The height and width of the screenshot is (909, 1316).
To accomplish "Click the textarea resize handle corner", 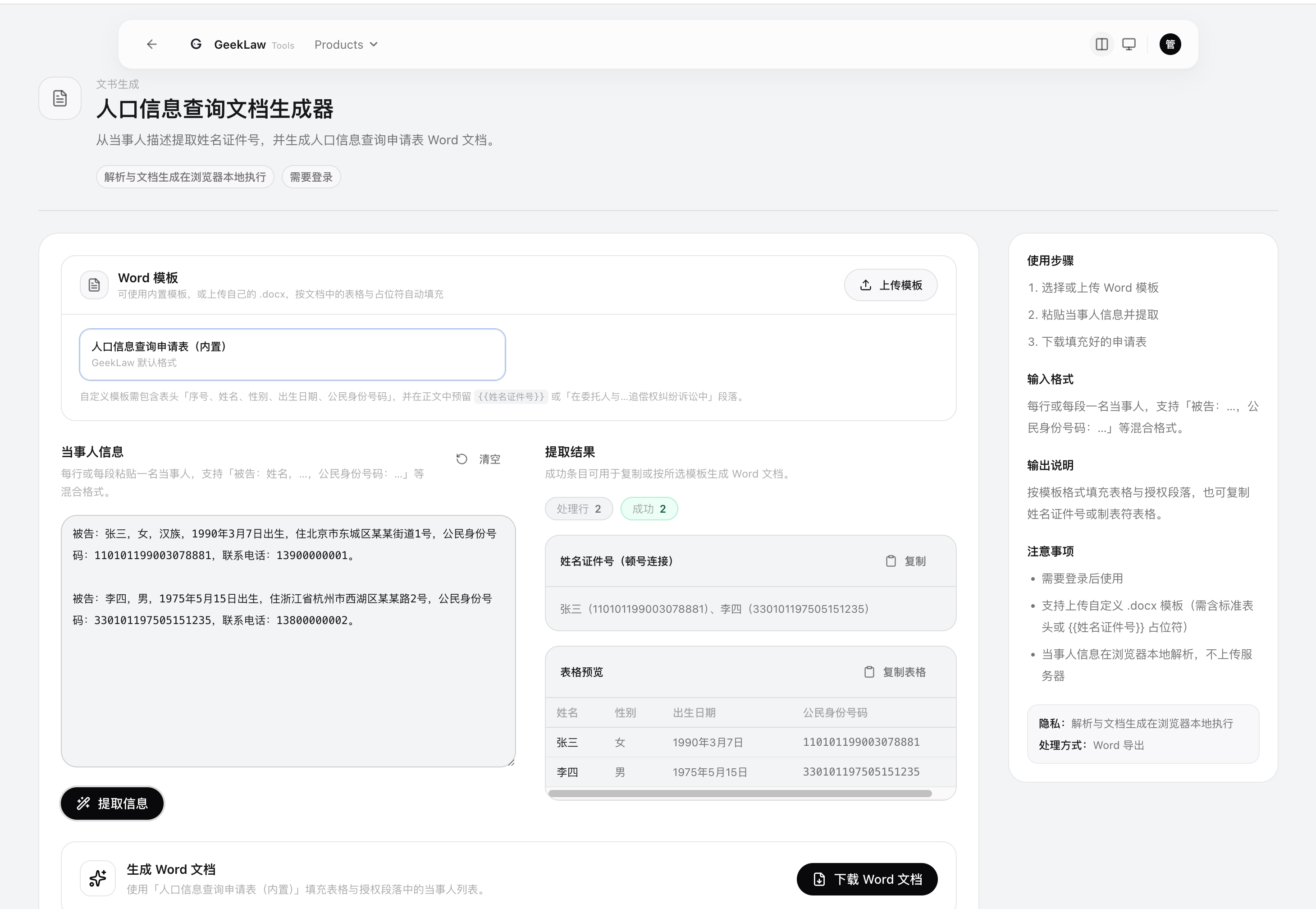I will pyautogui.click(x=511, y=762).
